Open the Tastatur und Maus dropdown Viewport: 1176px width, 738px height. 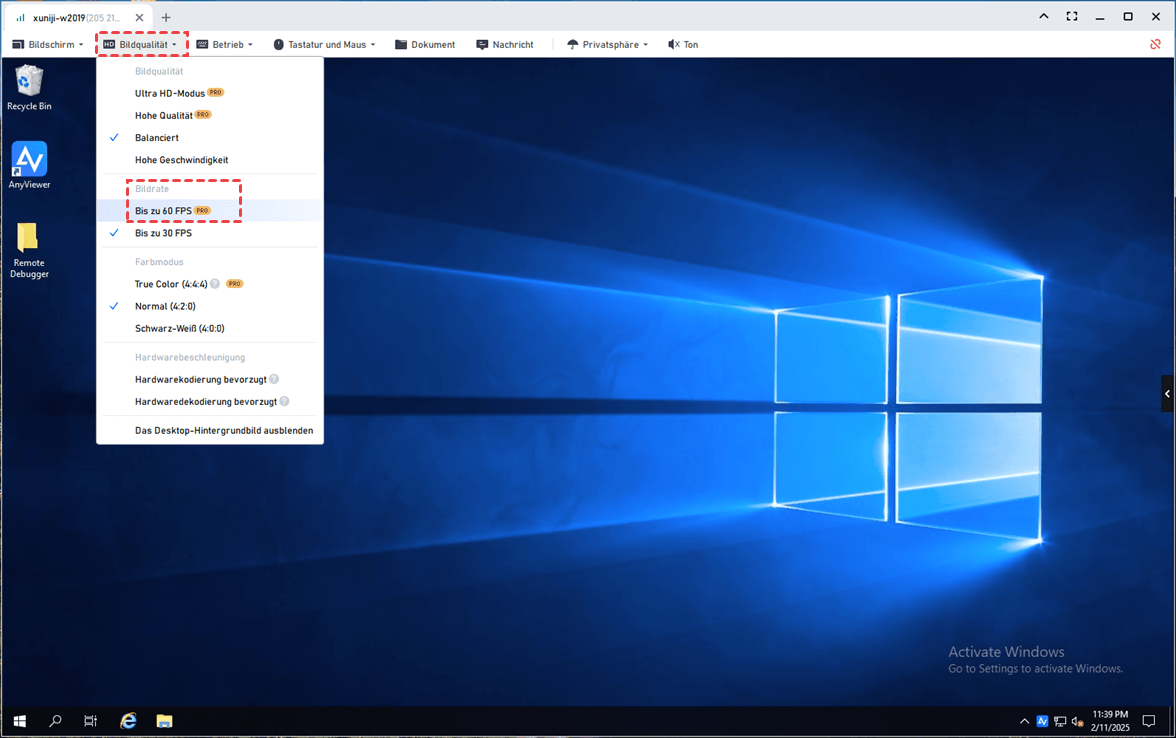tap(325, 45)
